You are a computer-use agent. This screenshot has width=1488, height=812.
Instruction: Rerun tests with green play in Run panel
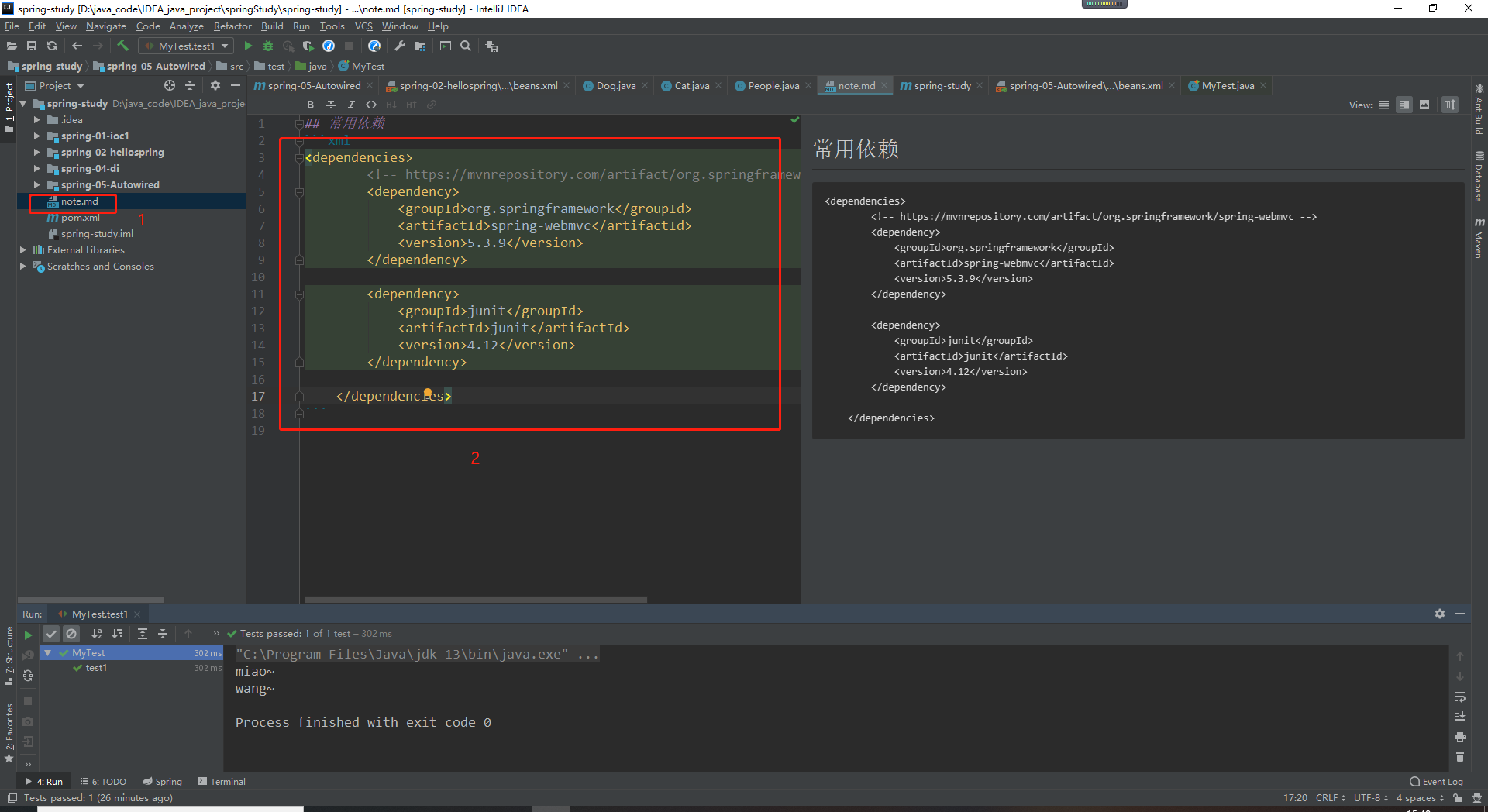pos(28,635)
